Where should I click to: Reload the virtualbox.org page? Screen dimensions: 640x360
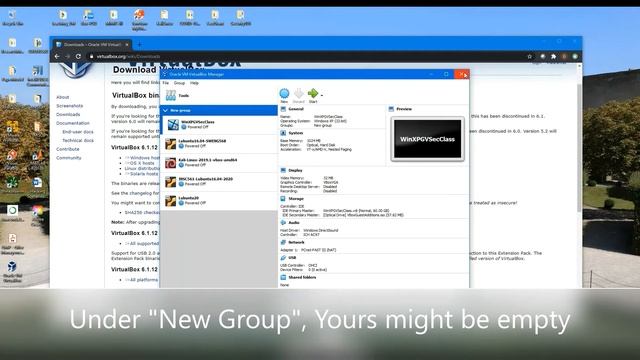tap(78, 56)
